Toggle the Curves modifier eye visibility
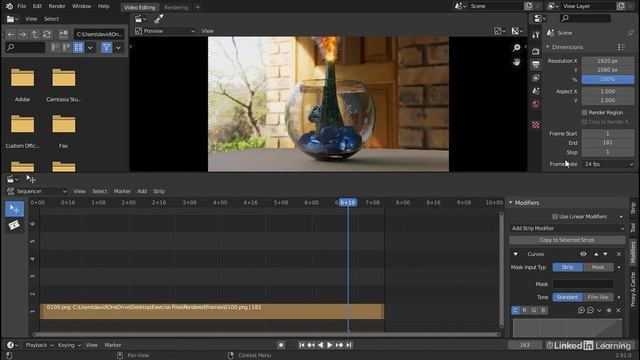This screenshot has width=640, height=360. click(x=583, y=254)
